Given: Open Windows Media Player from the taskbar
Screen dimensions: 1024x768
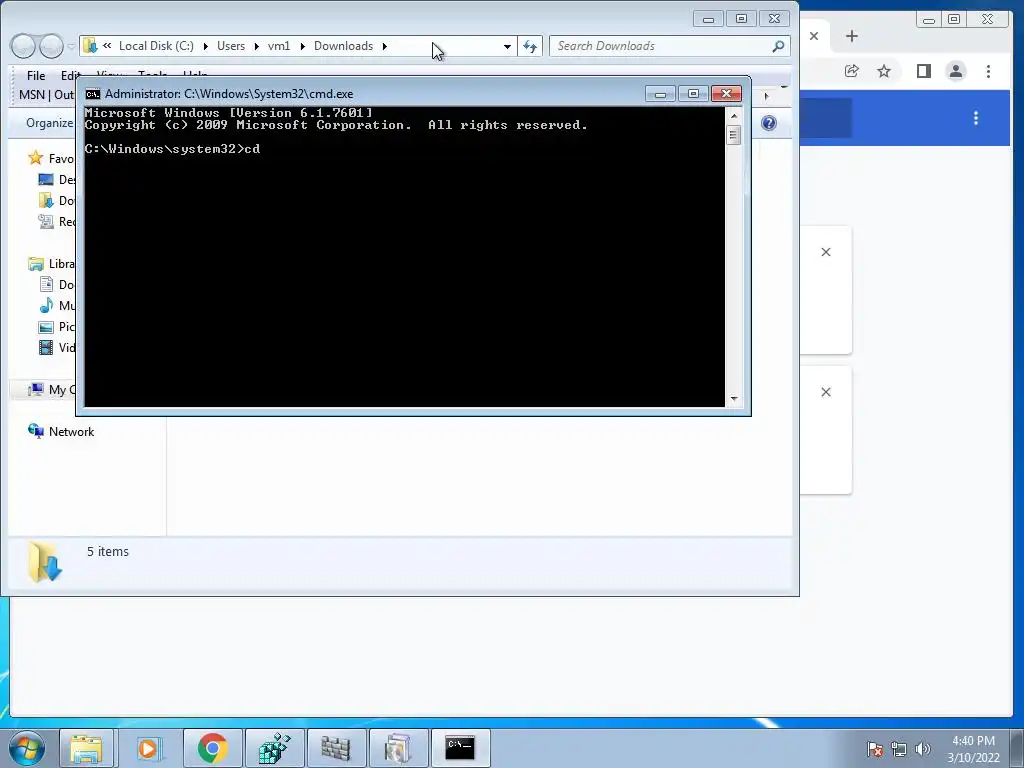Looking at the screenshot, I should (x=148, y=748).
